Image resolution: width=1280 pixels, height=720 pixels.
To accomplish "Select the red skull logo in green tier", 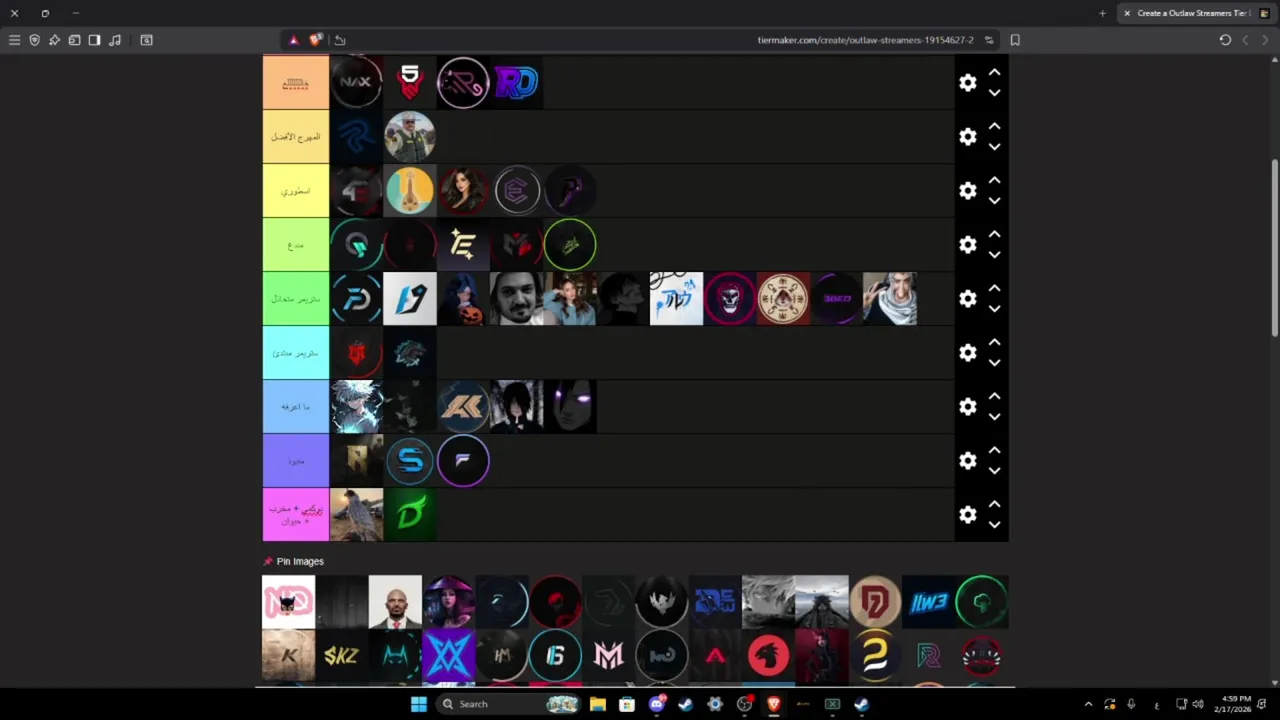I will click(730, 299).
